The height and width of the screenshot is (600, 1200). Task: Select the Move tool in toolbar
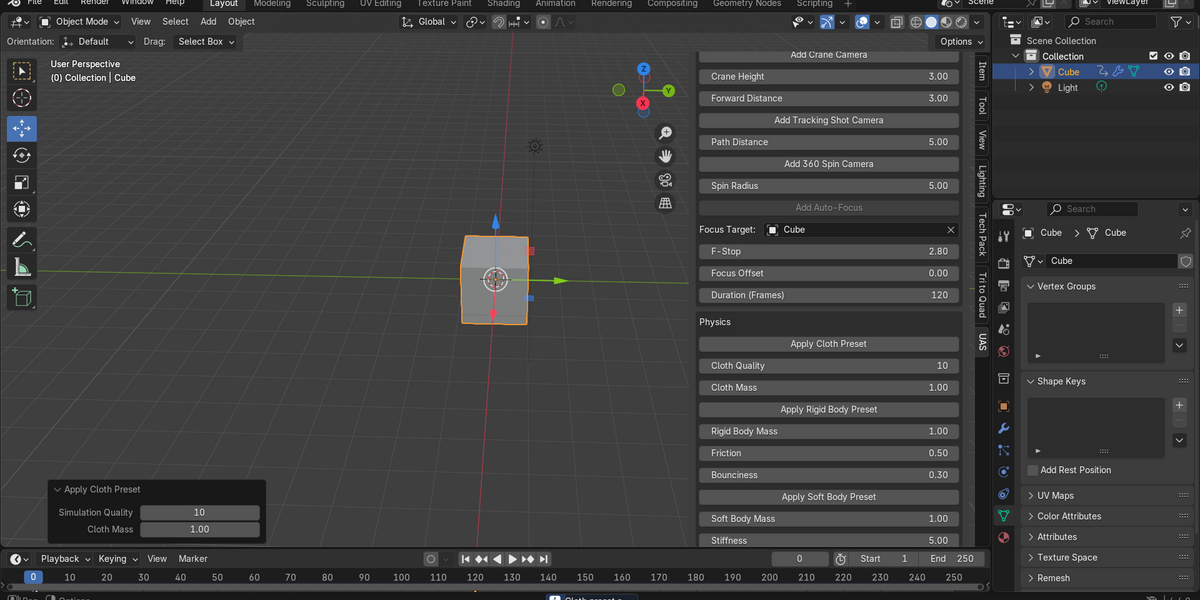22,129
